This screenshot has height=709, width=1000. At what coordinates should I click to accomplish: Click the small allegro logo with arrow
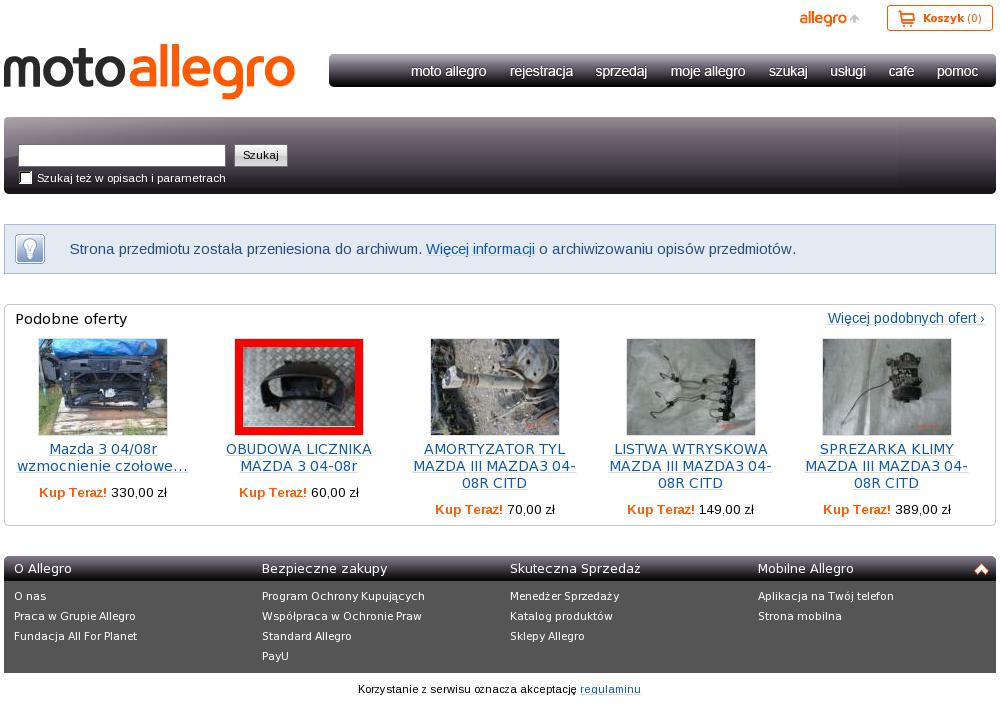(829, 18)
